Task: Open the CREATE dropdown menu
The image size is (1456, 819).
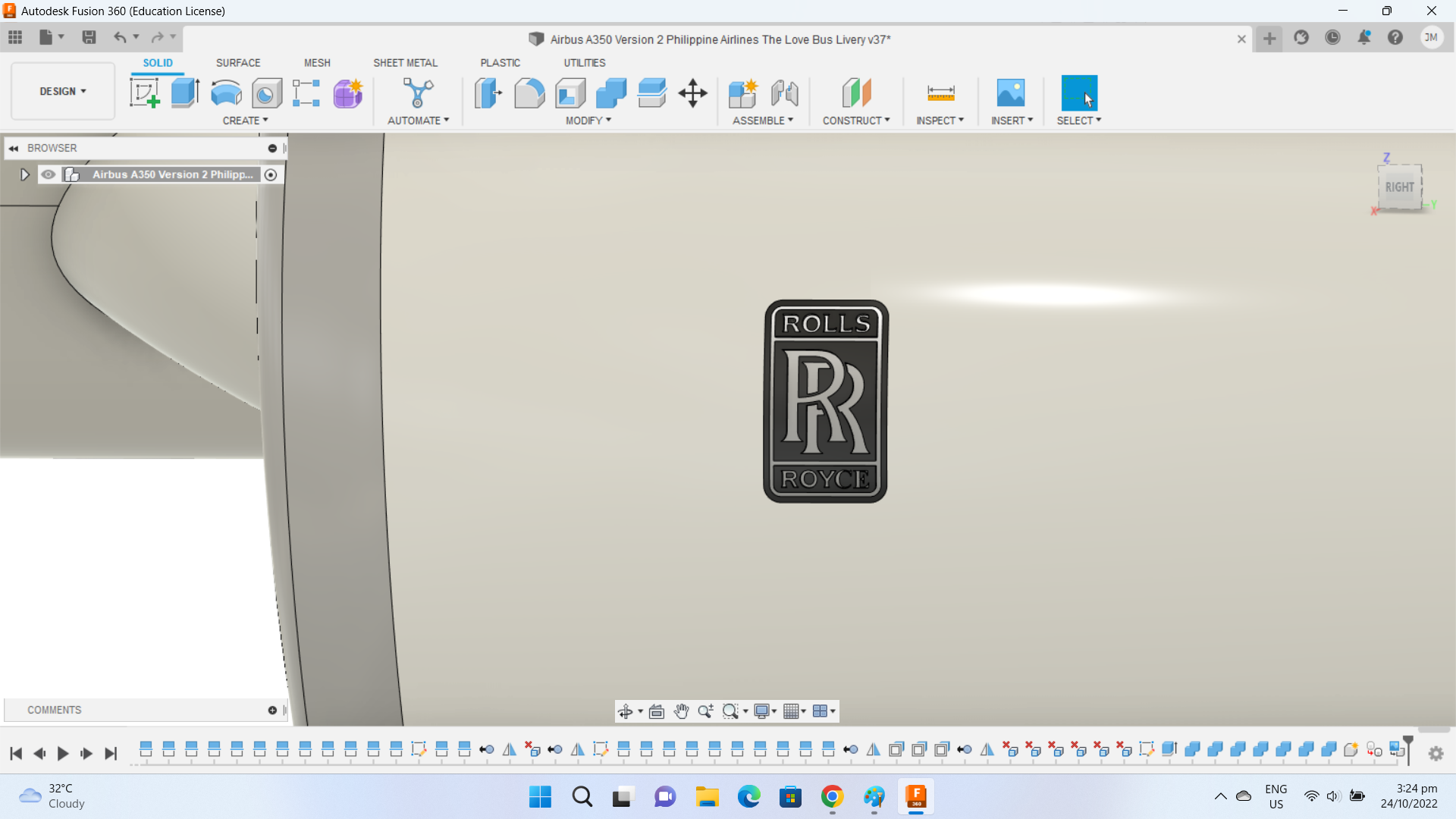Action: 245,121
